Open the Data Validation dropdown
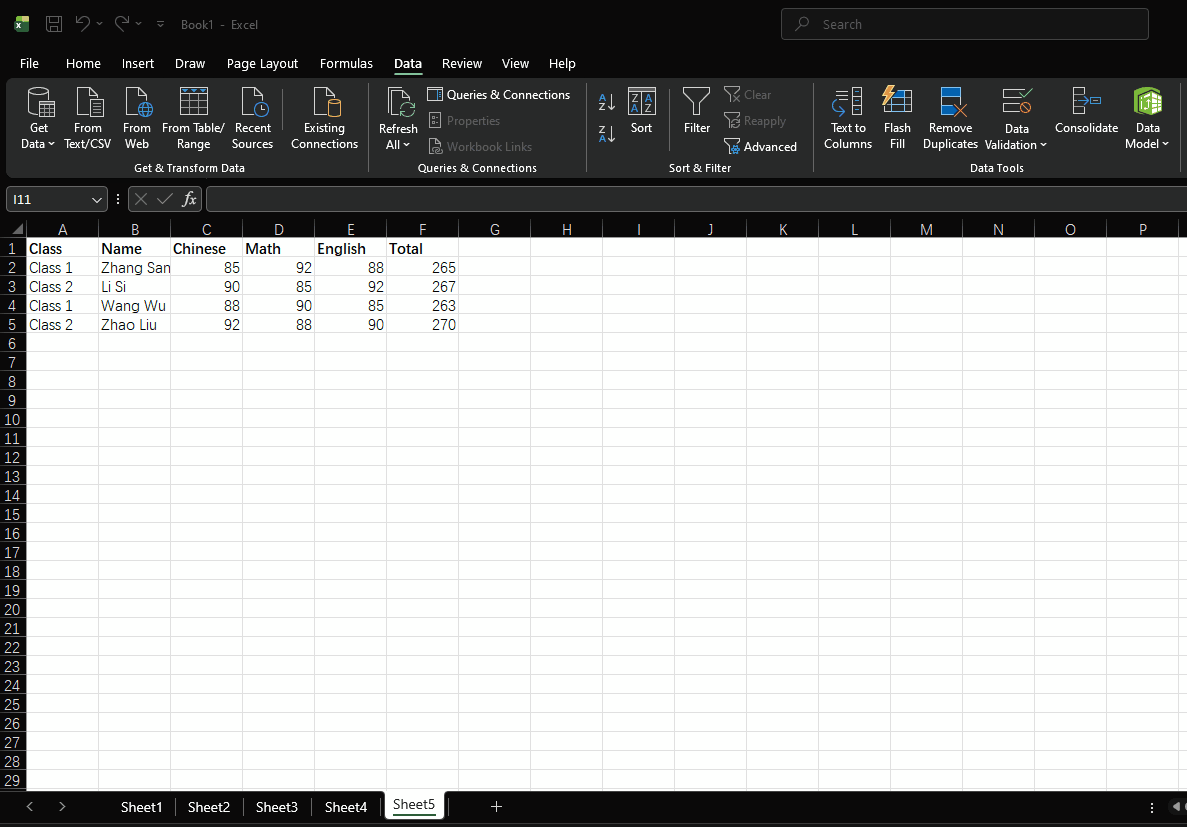 (x=1016, y=144)
